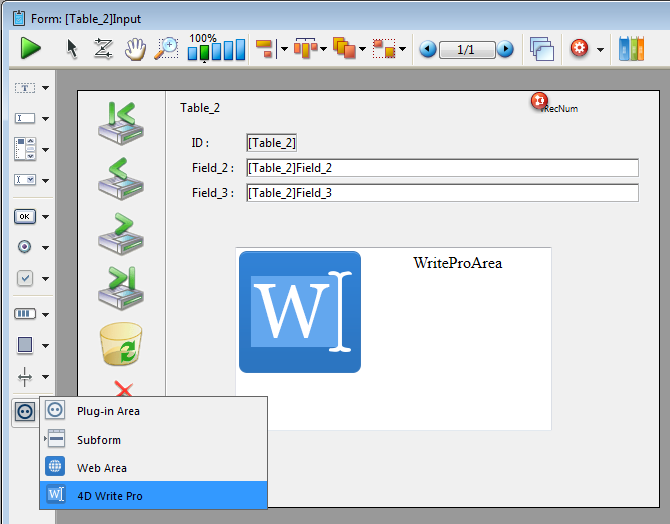Select the combo box tool
This screenshot has width=670, height=524.
point(25,180)
